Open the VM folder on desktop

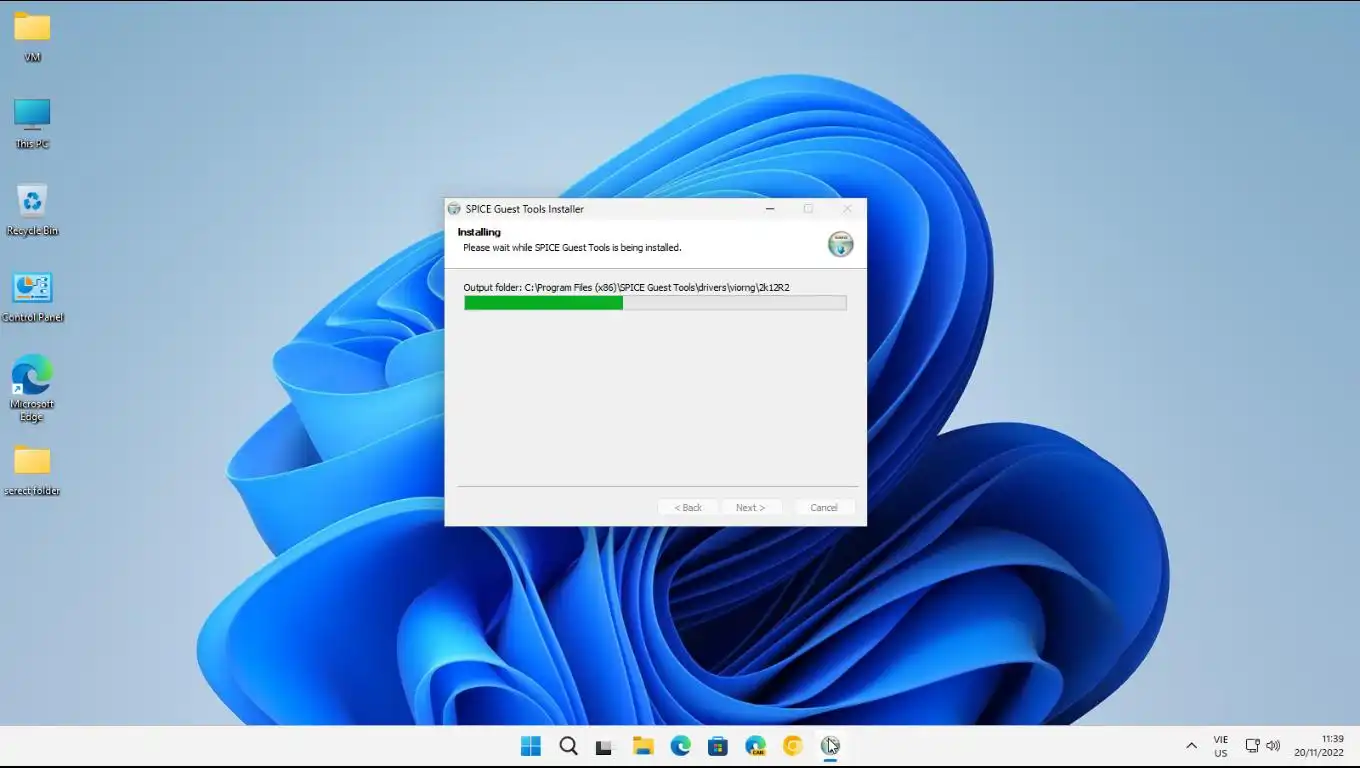[x=32, y=37]
